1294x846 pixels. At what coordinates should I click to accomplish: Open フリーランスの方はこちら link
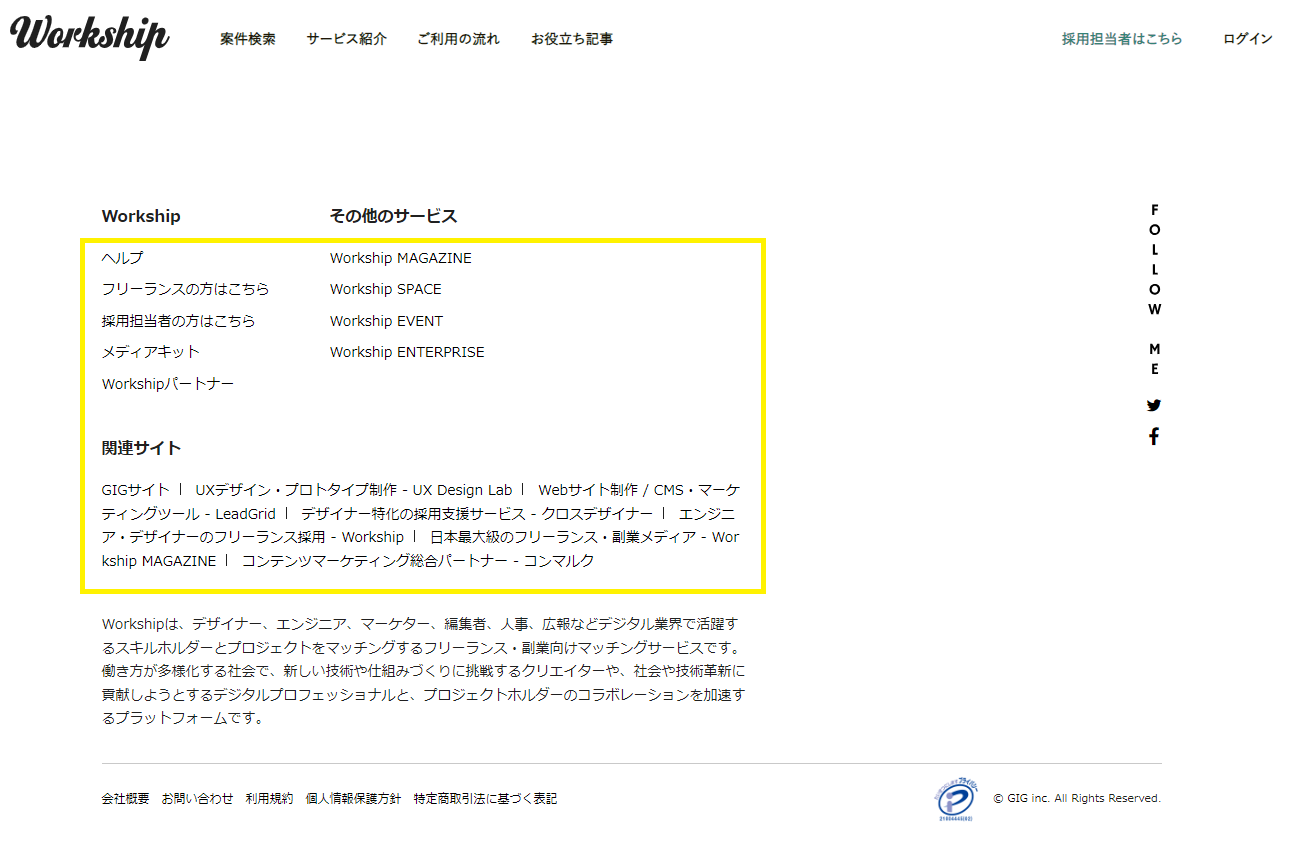pyautogui.click(x=186, y=289)
